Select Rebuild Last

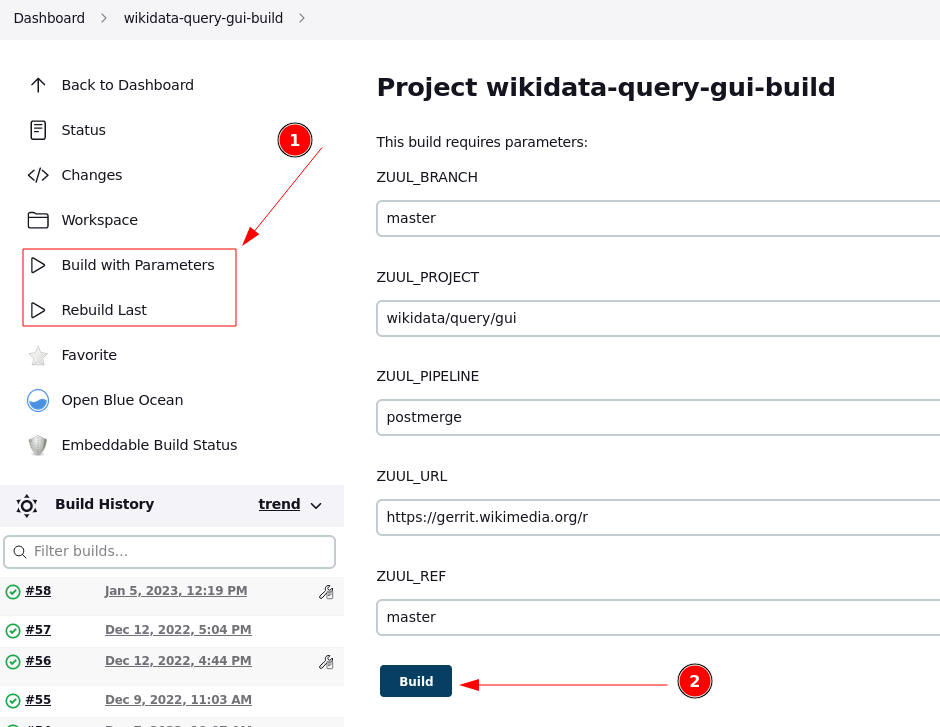pos(104,310)
